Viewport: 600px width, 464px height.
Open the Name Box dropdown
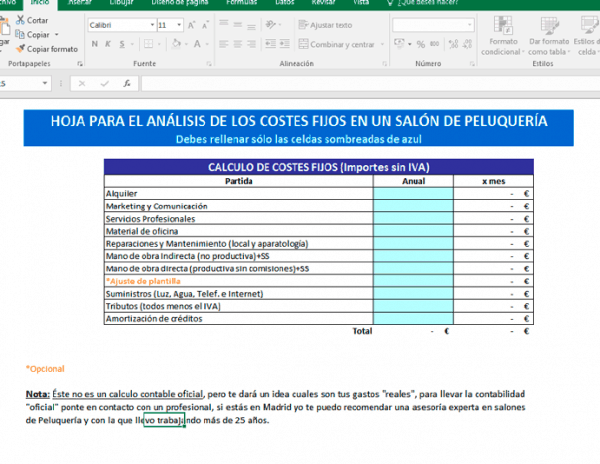coord(45,83)
